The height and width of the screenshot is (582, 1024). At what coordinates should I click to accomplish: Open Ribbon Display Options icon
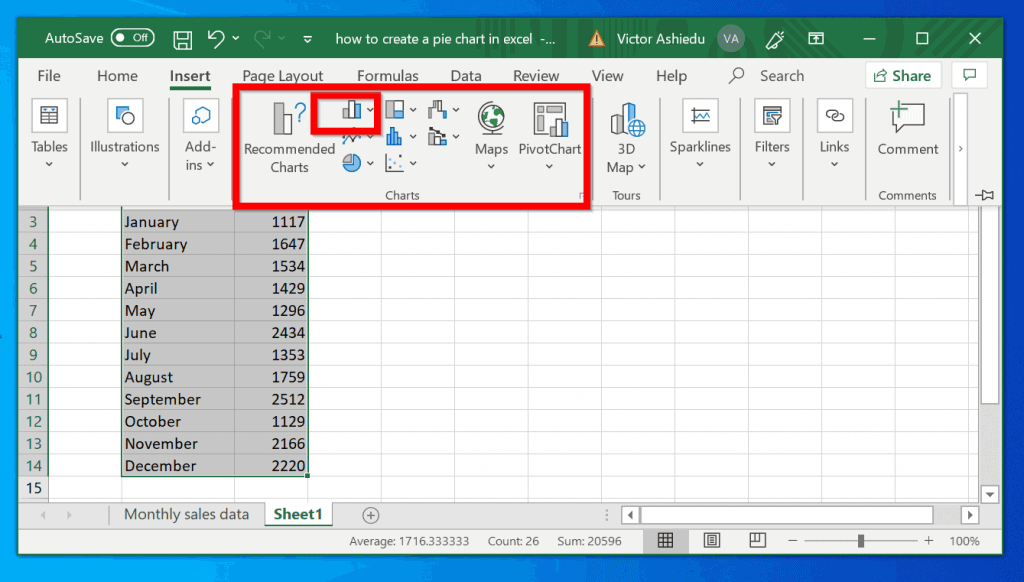tap(816, 39)
